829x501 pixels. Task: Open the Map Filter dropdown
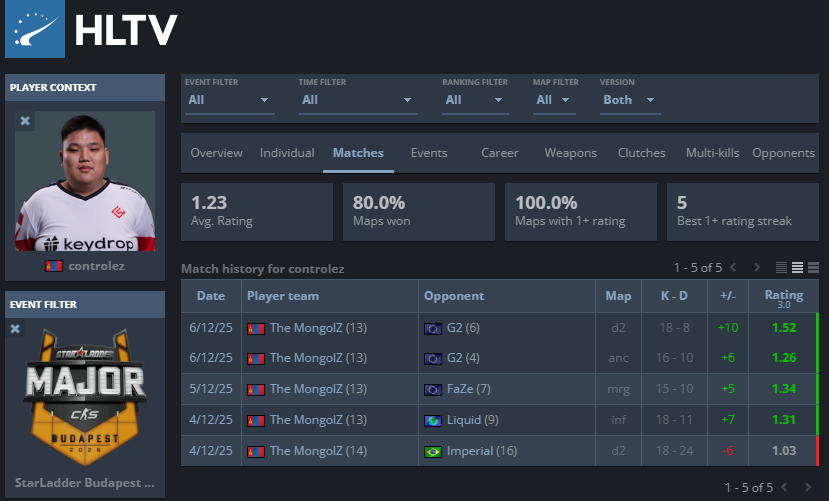click(x=557, y=100)
